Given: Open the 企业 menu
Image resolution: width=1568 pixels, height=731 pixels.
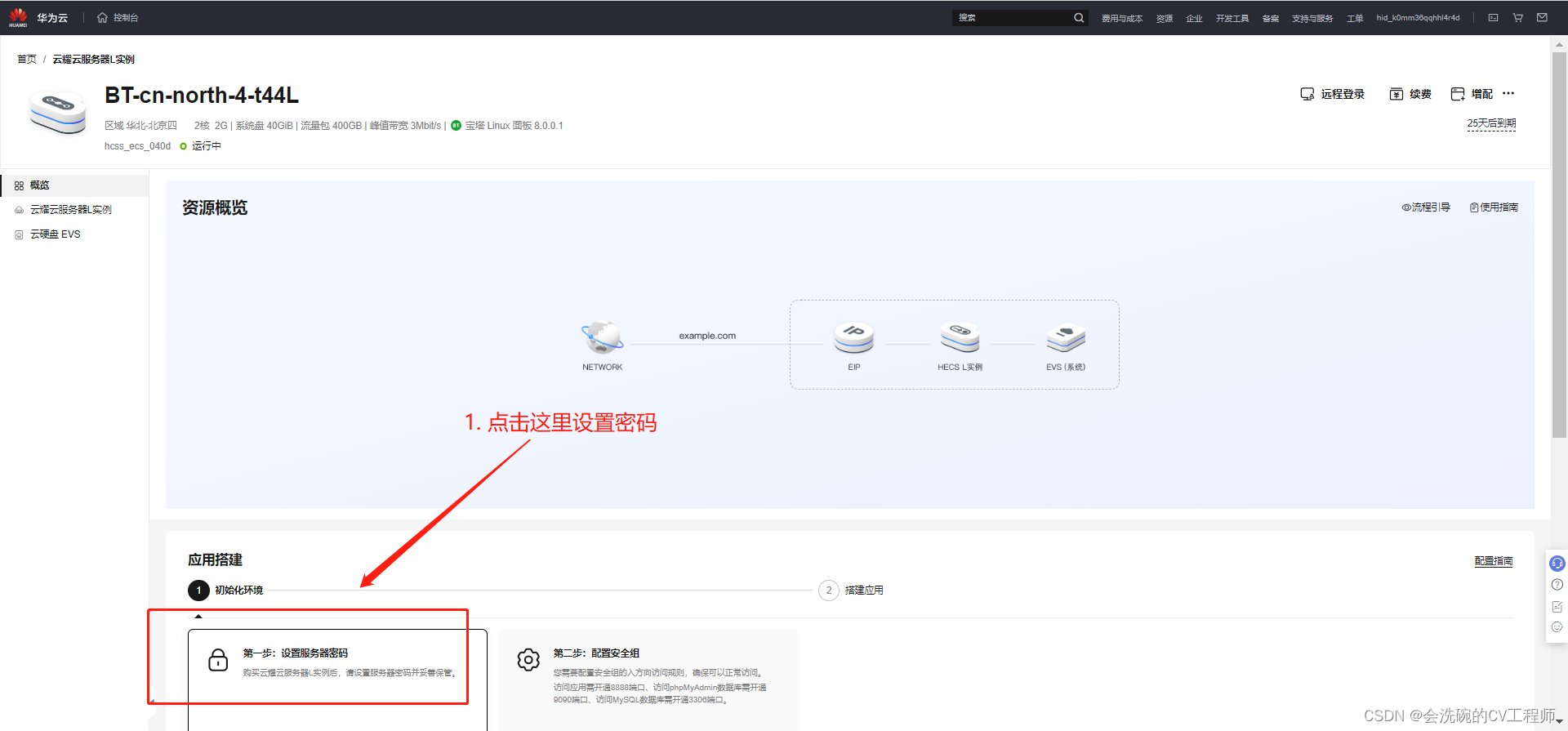Looking at the screenshot, I should click(x=1194, y=18).
